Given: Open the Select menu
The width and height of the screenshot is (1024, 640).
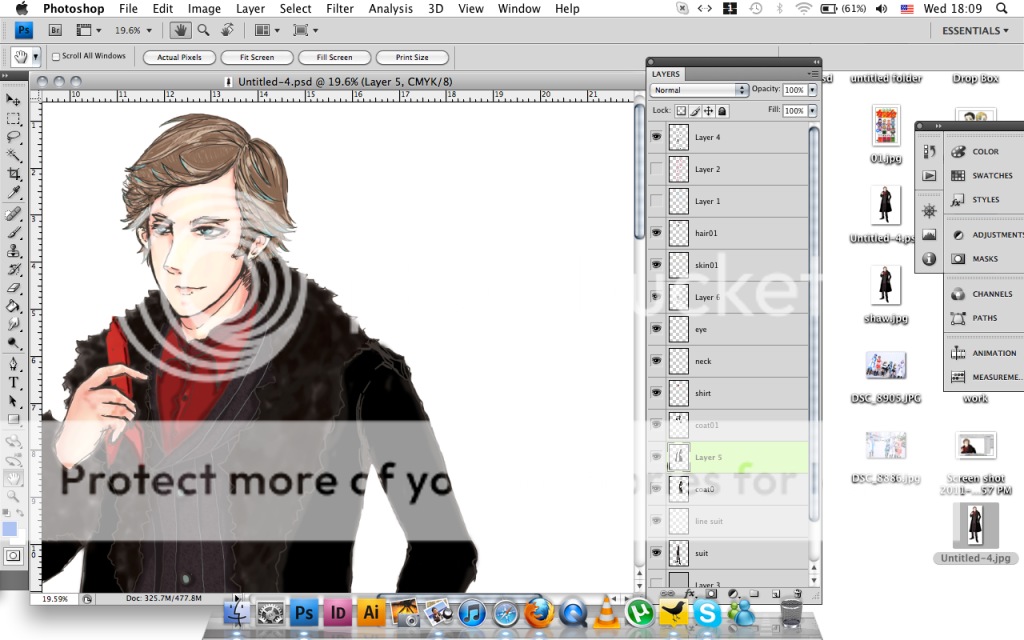Looking at the screenshot, I should (x=295, y=8).
